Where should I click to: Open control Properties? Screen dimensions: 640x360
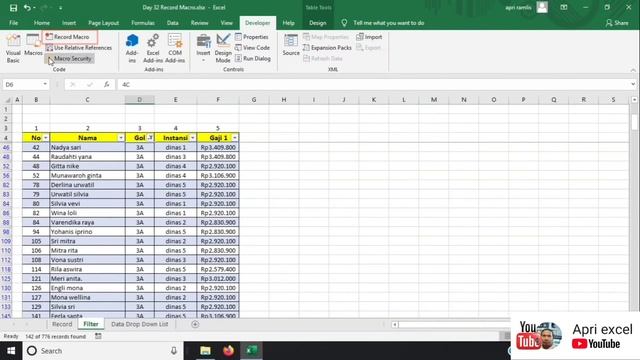[x=252, y=37]
